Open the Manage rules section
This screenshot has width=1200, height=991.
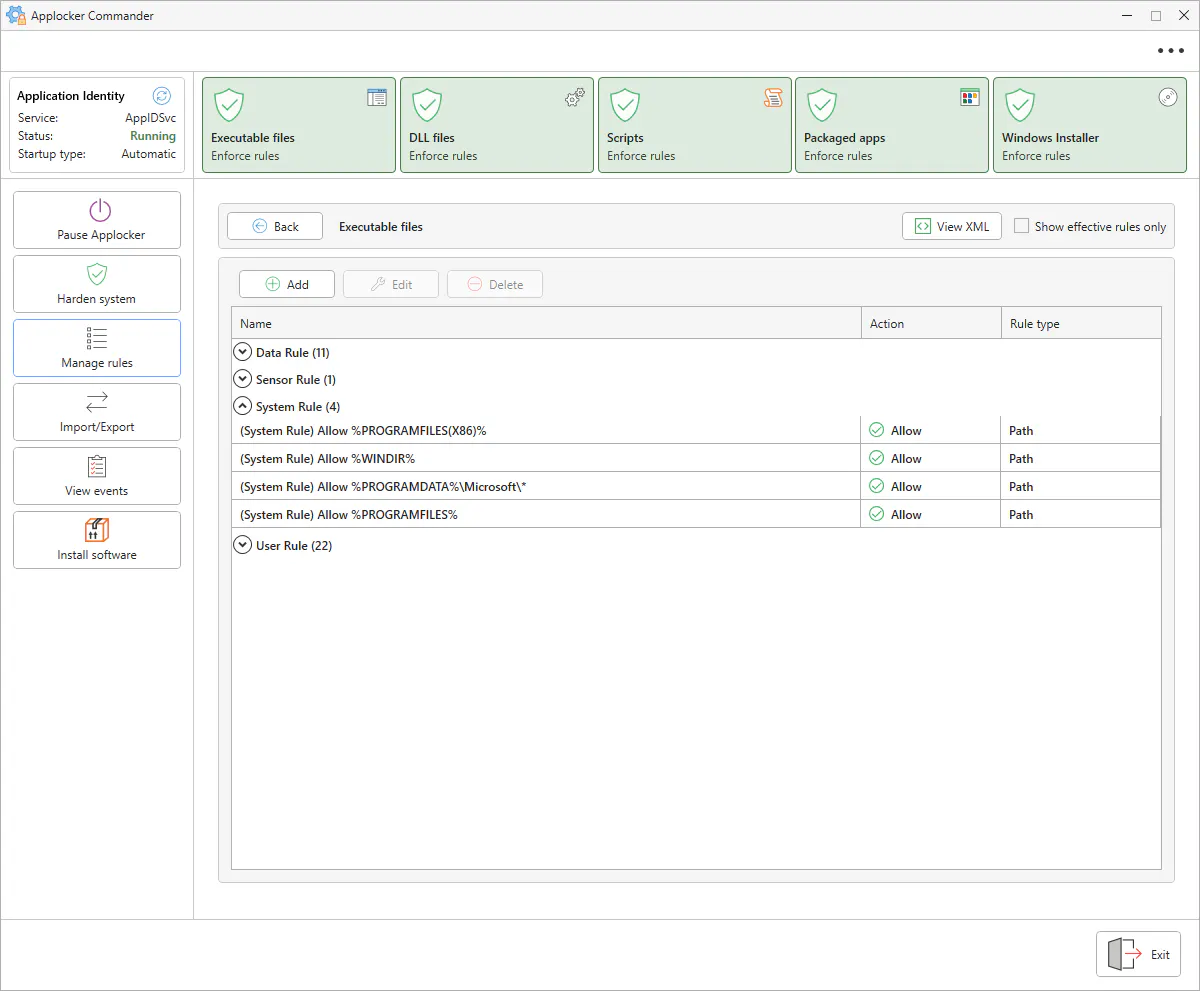click(x=97, y=348)
